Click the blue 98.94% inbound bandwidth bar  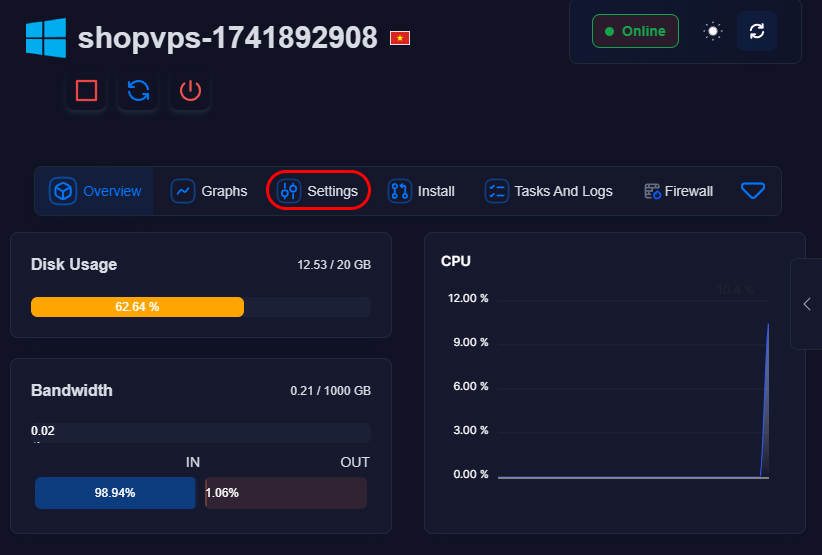[x=115, y=493]
